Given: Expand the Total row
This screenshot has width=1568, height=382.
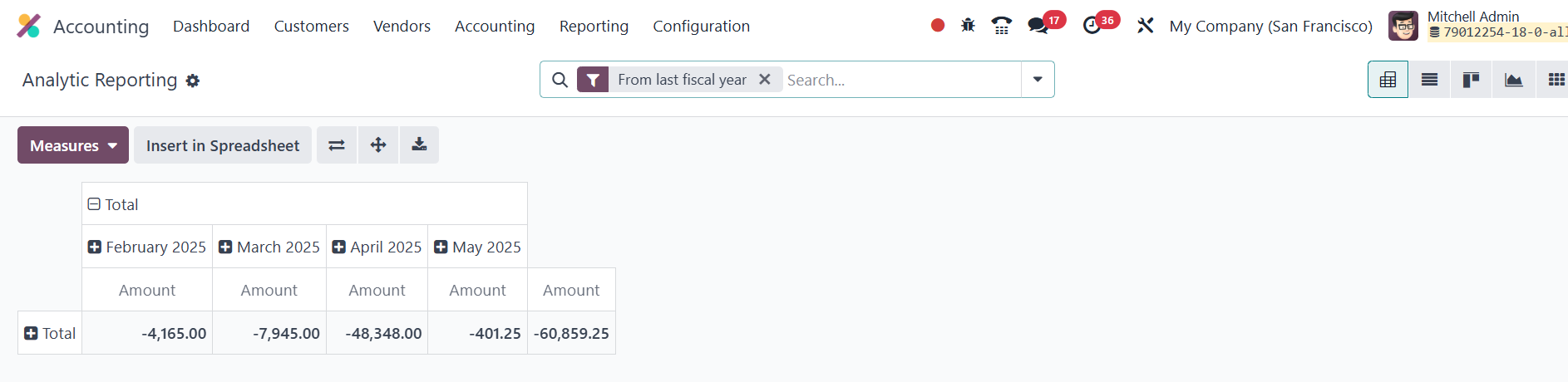Looking at the screenshot, I should coord(32,333).
